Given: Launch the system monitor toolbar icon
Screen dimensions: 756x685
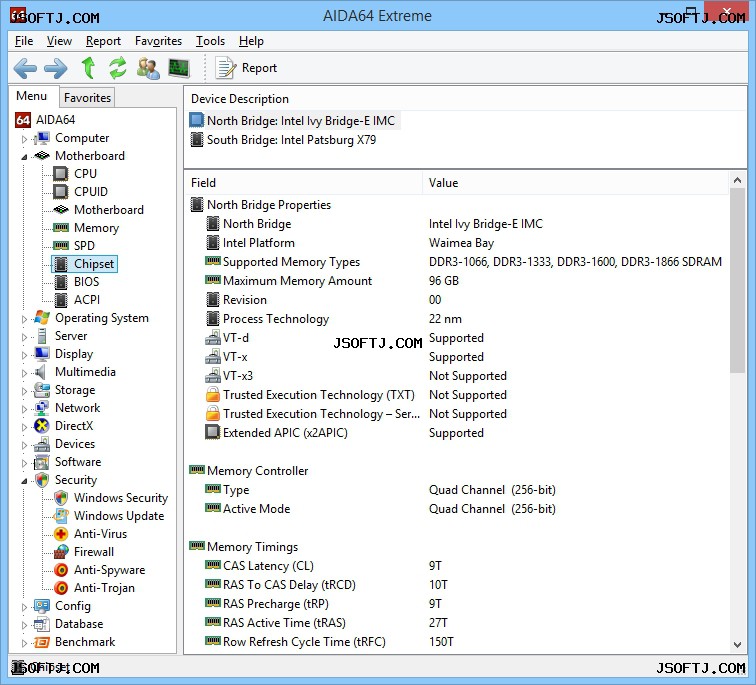Looking at the screenshot, I should coord(178,68).
